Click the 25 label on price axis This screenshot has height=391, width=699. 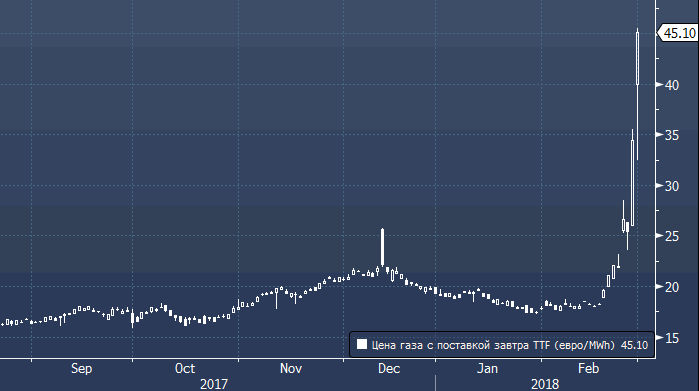pyautogui.click(x=672, y=236)
